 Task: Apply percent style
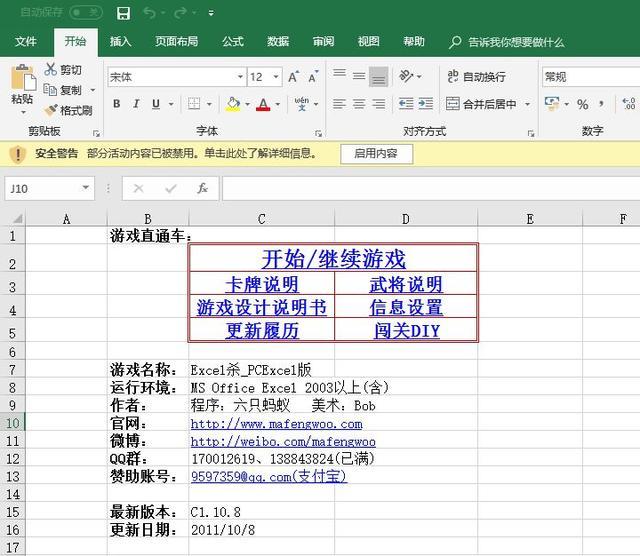[582, 105]
